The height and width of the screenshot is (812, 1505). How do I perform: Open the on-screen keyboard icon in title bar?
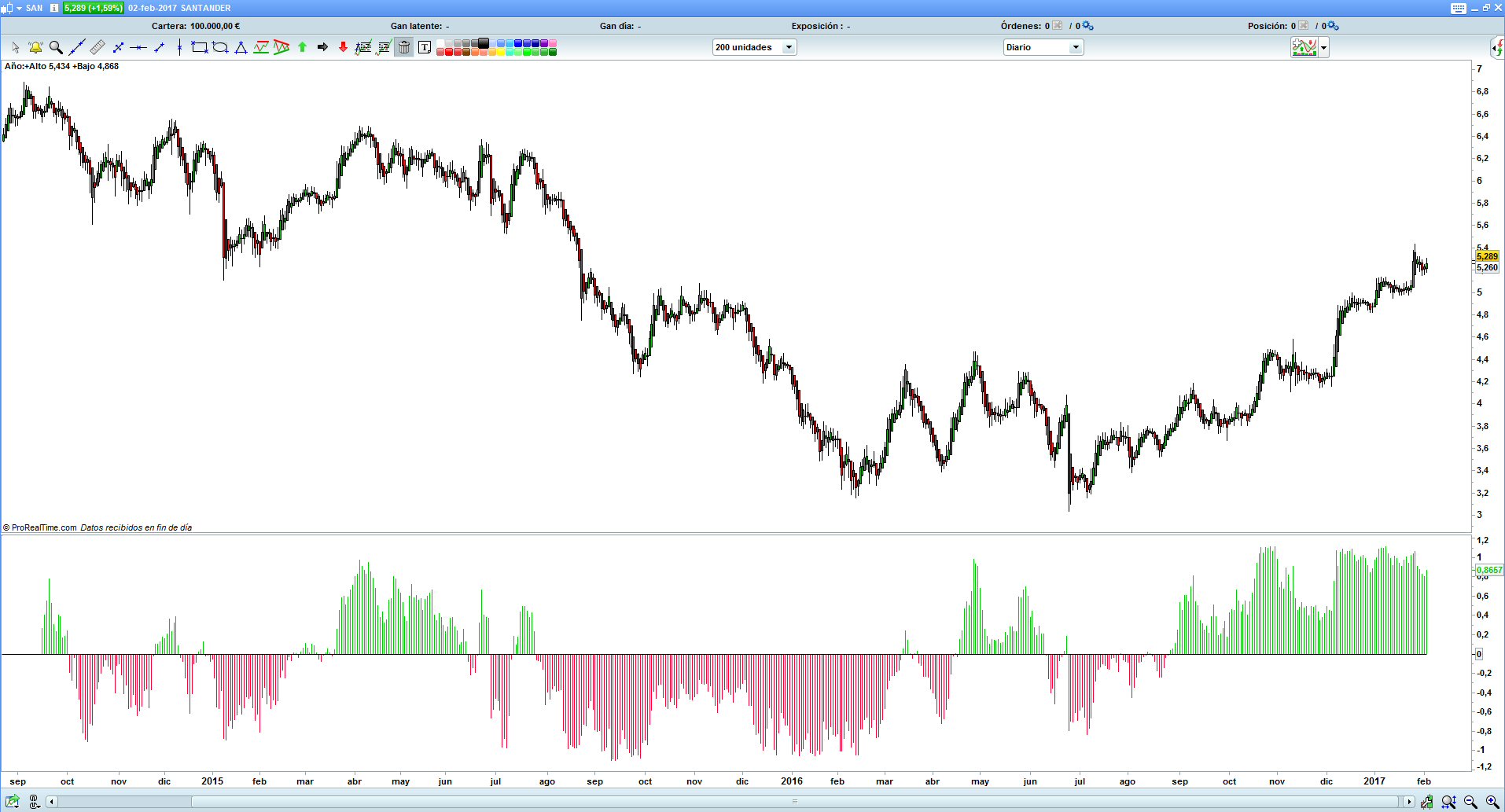pos(1459,8)
